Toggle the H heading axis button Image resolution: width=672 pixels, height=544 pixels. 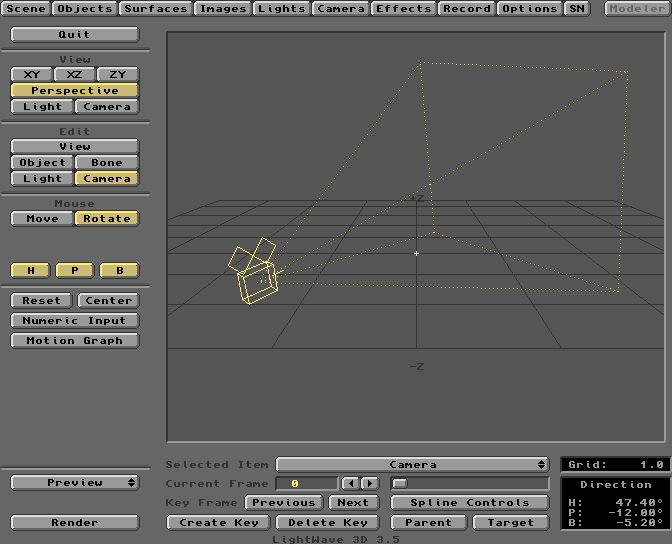[31, 270]
